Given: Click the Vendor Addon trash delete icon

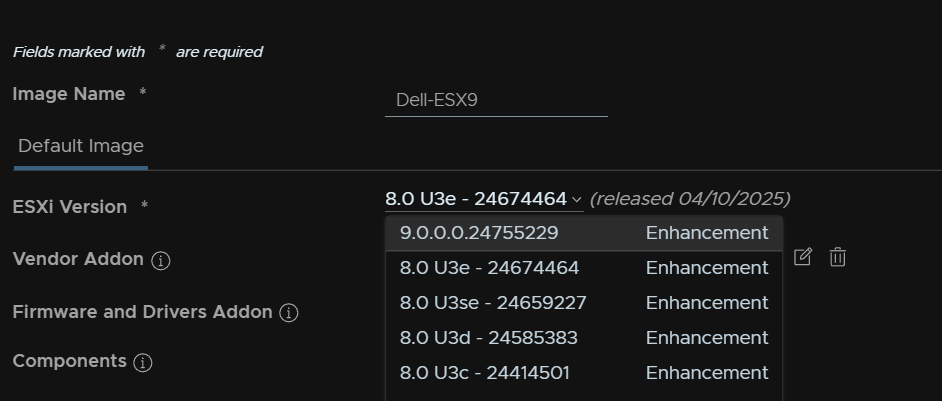Looking at the screenshot, I should [837, 257].
